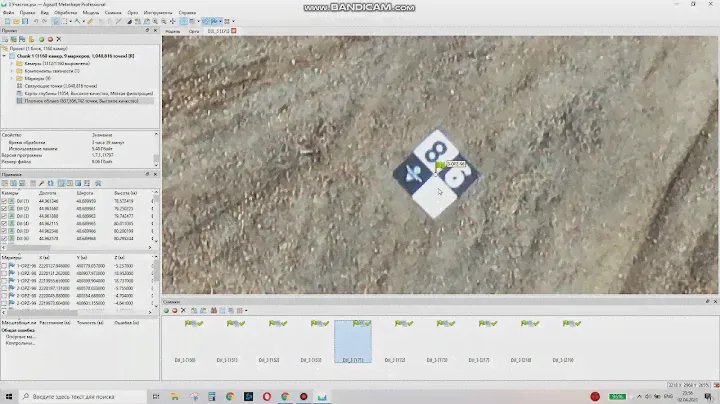Viewport: 720px width, 404px height.
Task: Open the Файл menu
Action: pos(9,12)
